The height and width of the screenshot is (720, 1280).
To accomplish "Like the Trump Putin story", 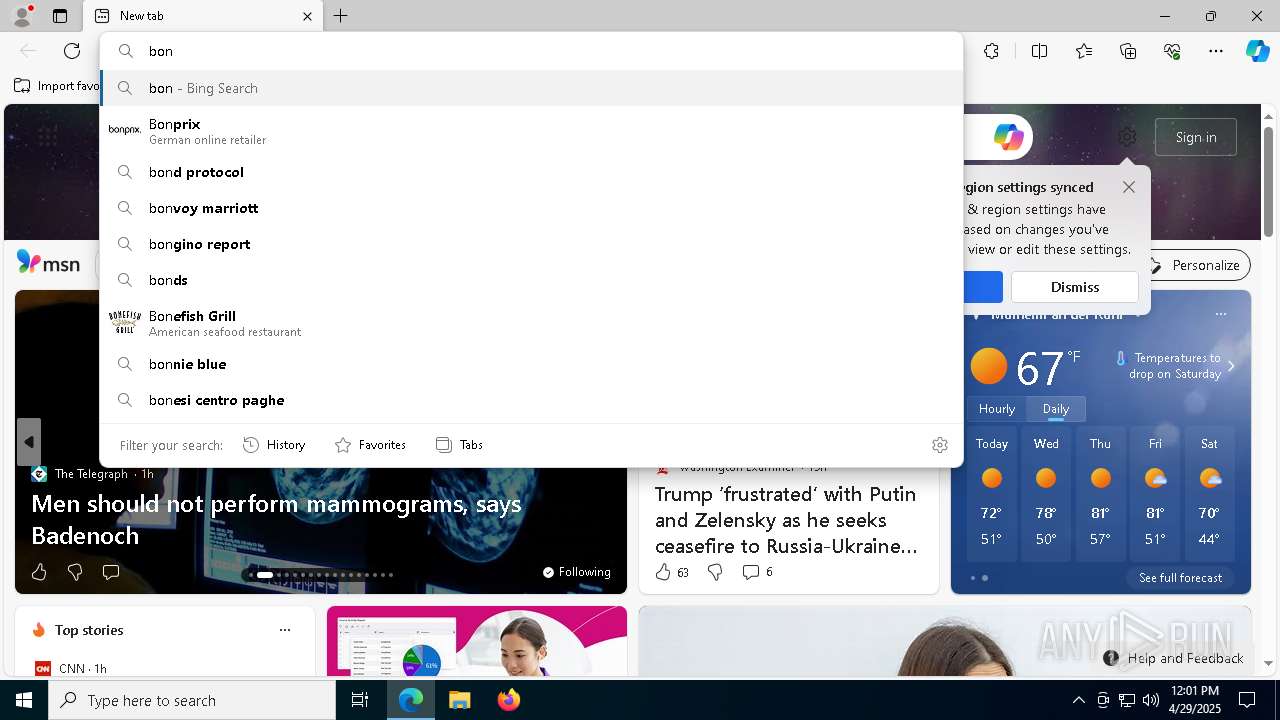I will pyautogui.click(x=672, y=572).
